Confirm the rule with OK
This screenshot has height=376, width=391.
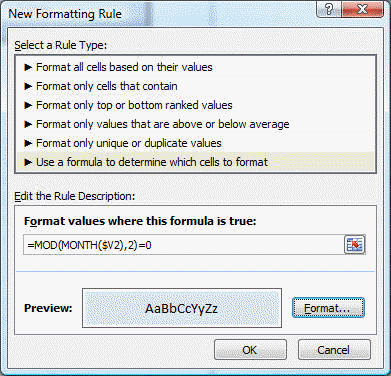click(250, 350)
